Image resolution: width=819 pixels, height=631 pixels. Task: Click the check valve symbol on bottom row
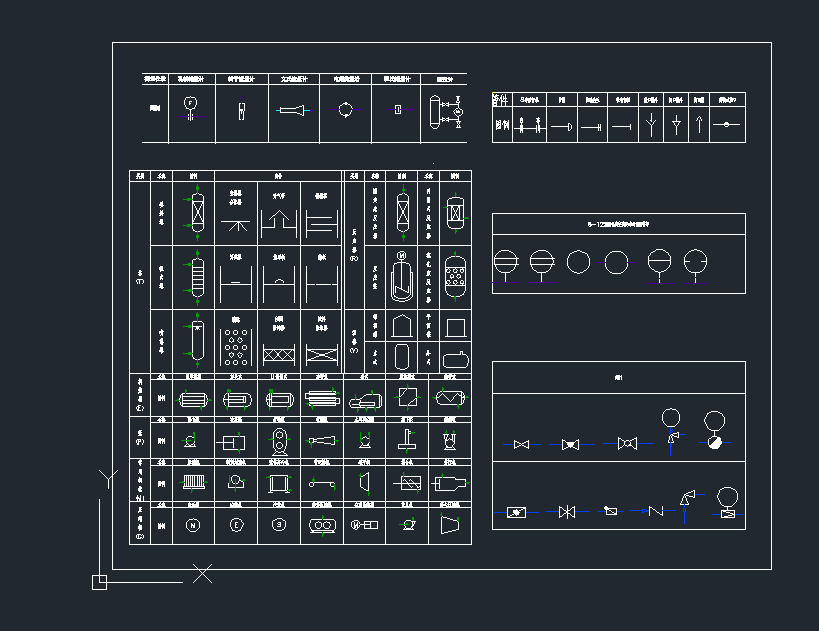tap(656, 511)
